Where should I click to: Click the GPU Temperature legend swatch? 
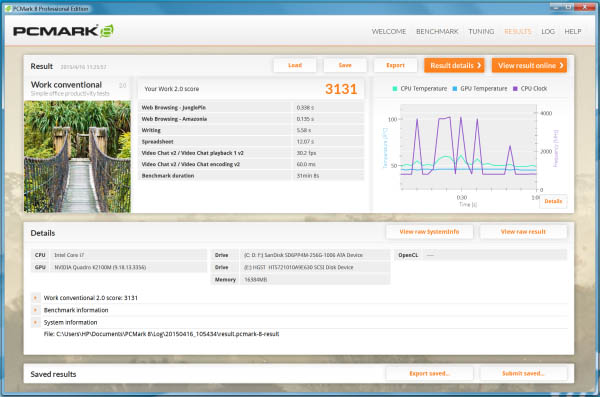tap(455, 89)
